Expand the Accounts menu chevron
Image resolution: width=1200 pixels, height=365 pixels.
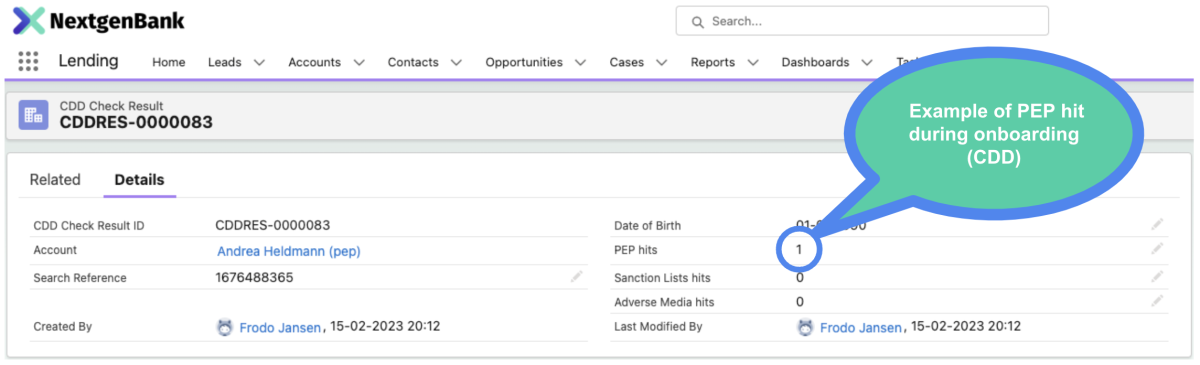(x=359, y=62)
